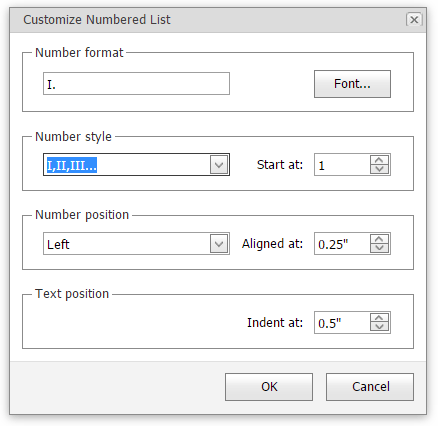Open the Number position dropdown arrow
Viewport: 438px width, 426px height.
219,244
